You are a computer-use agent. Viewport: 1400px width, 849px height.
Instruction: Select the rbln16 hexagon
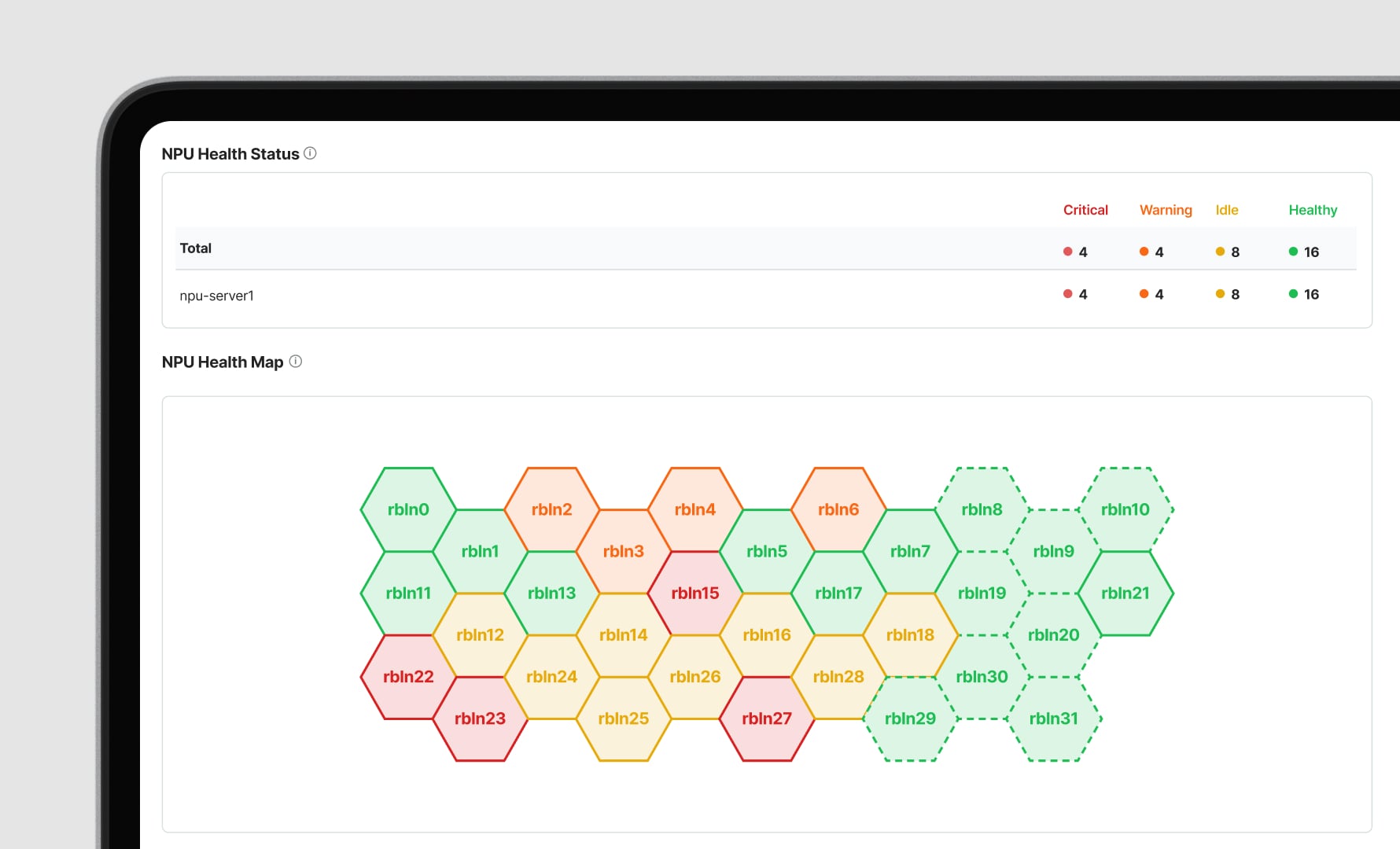[x=767, y=634]
